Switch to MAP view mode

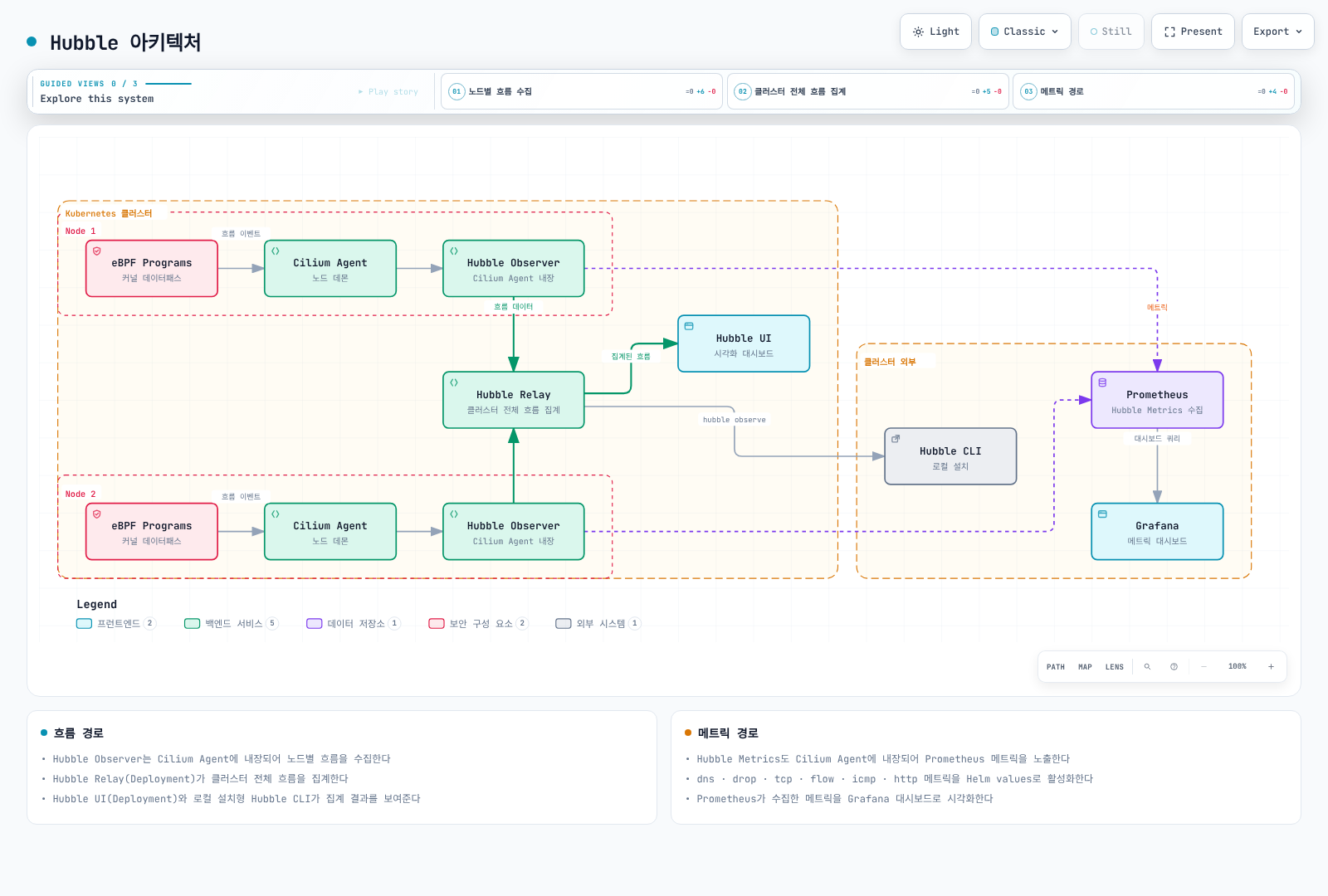tap(1085, 667)
